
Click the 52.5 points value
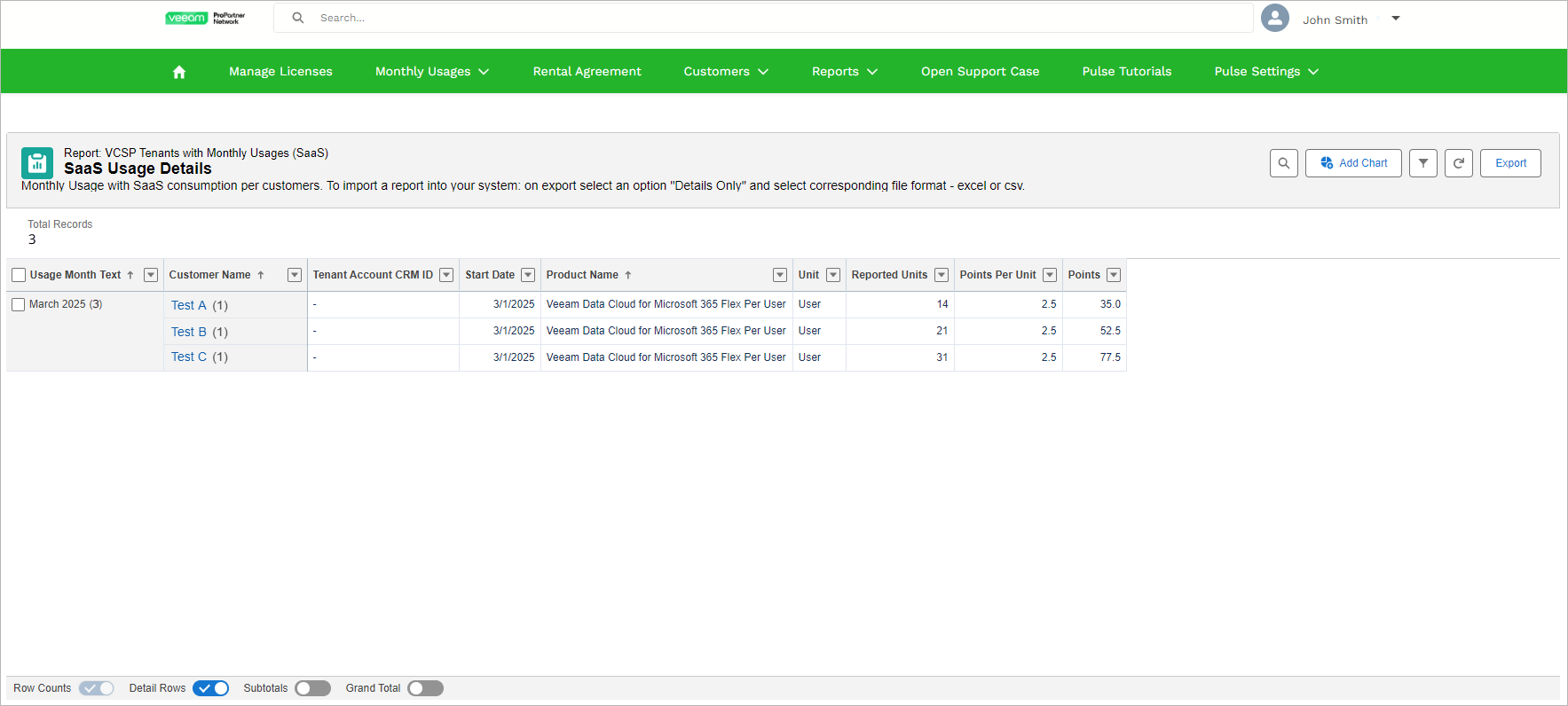pyautogui.click(x=1110, y=331)
